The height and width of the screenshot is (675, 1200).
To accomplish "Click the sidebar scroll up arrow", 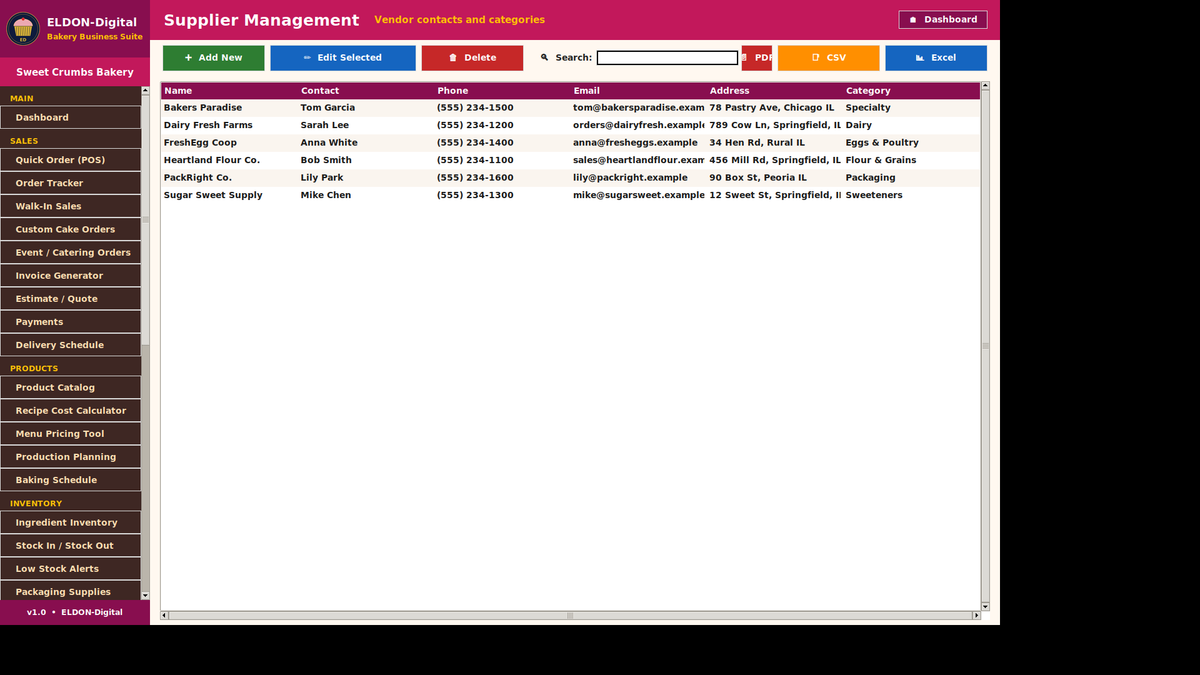I will point(145,93).
